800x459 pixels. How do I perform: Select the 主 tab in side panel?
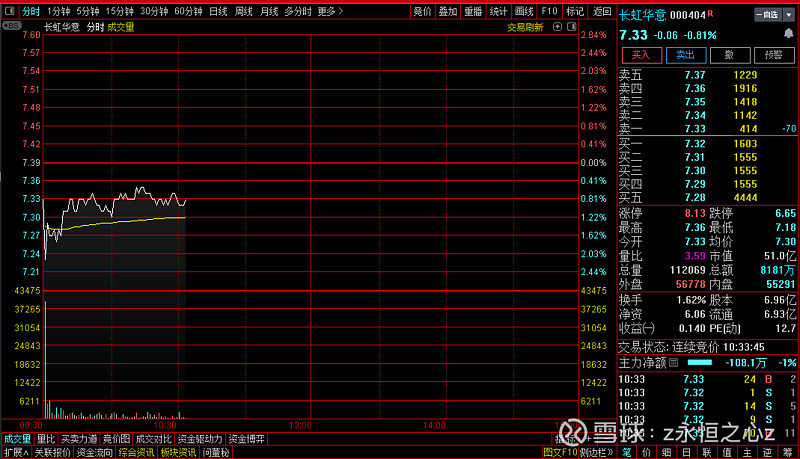tap(747, 452)
